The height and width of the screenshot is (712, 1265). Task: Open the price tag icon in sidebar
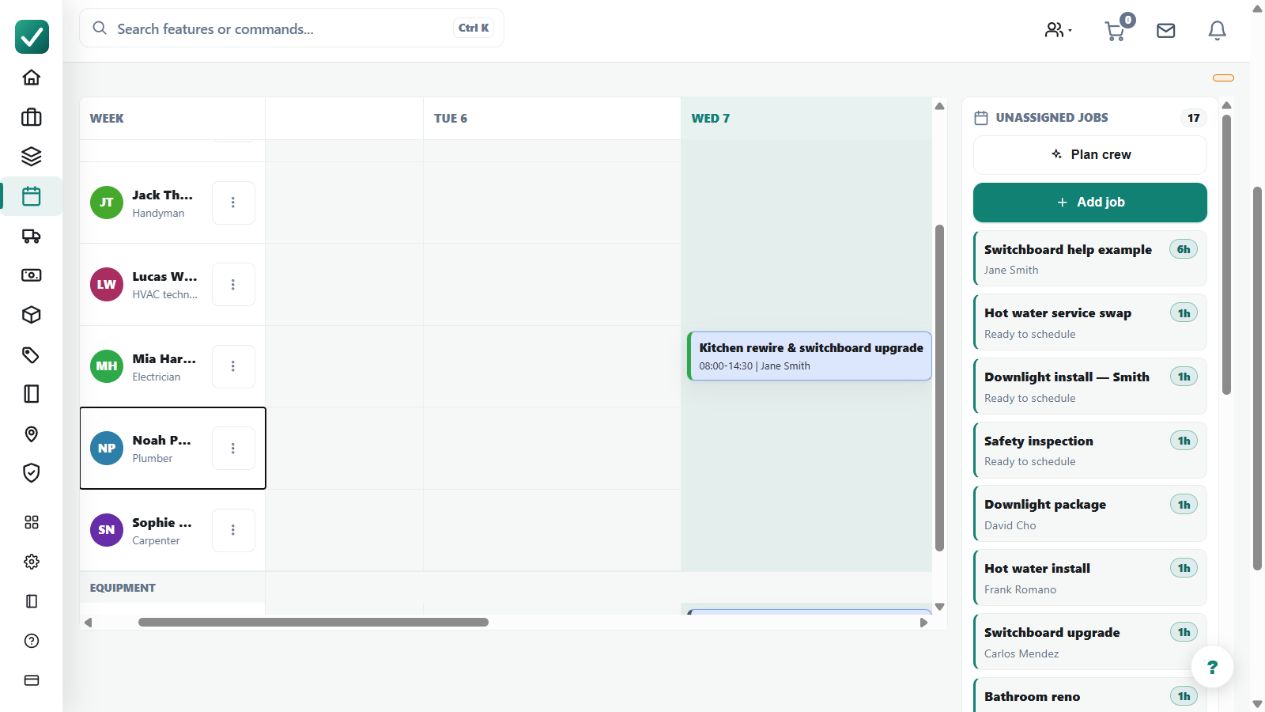coord(31,354)
